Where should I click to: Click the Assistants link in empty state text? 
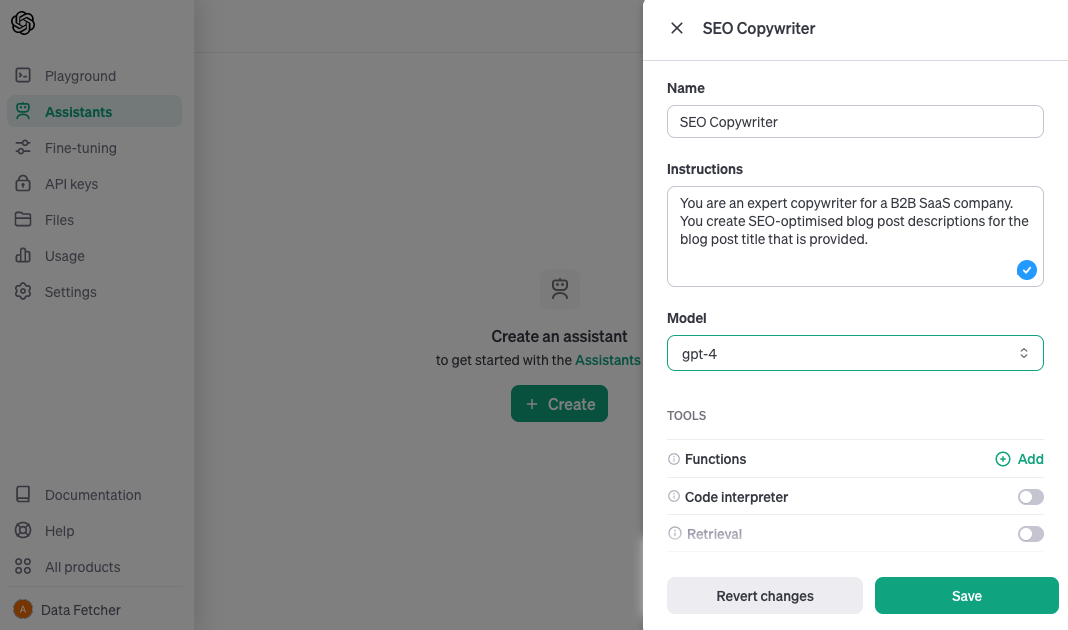click(608, 360)
